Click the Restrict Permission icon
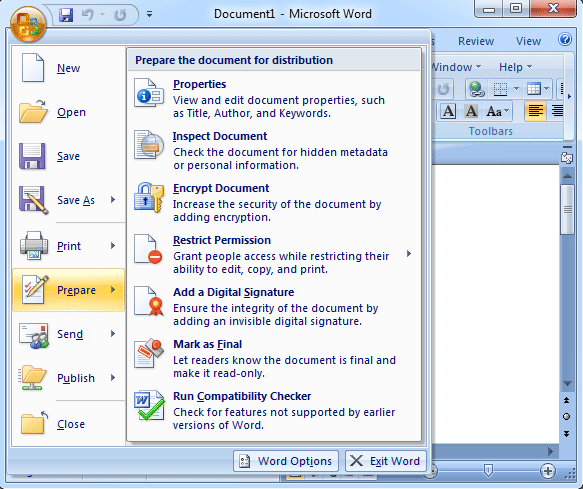Viewport: 583px width, 489px height. [148, 249]
